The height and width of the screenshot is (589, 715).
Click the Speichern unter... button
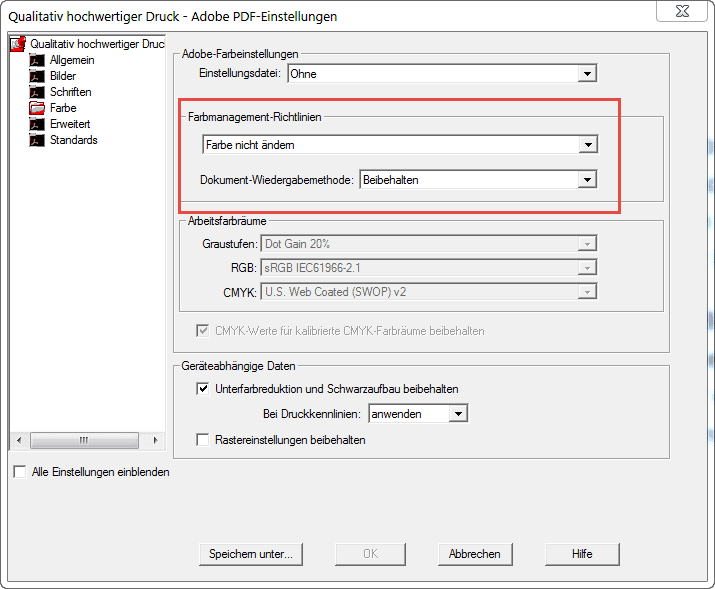pyautogui.click(x=250, y=554)
